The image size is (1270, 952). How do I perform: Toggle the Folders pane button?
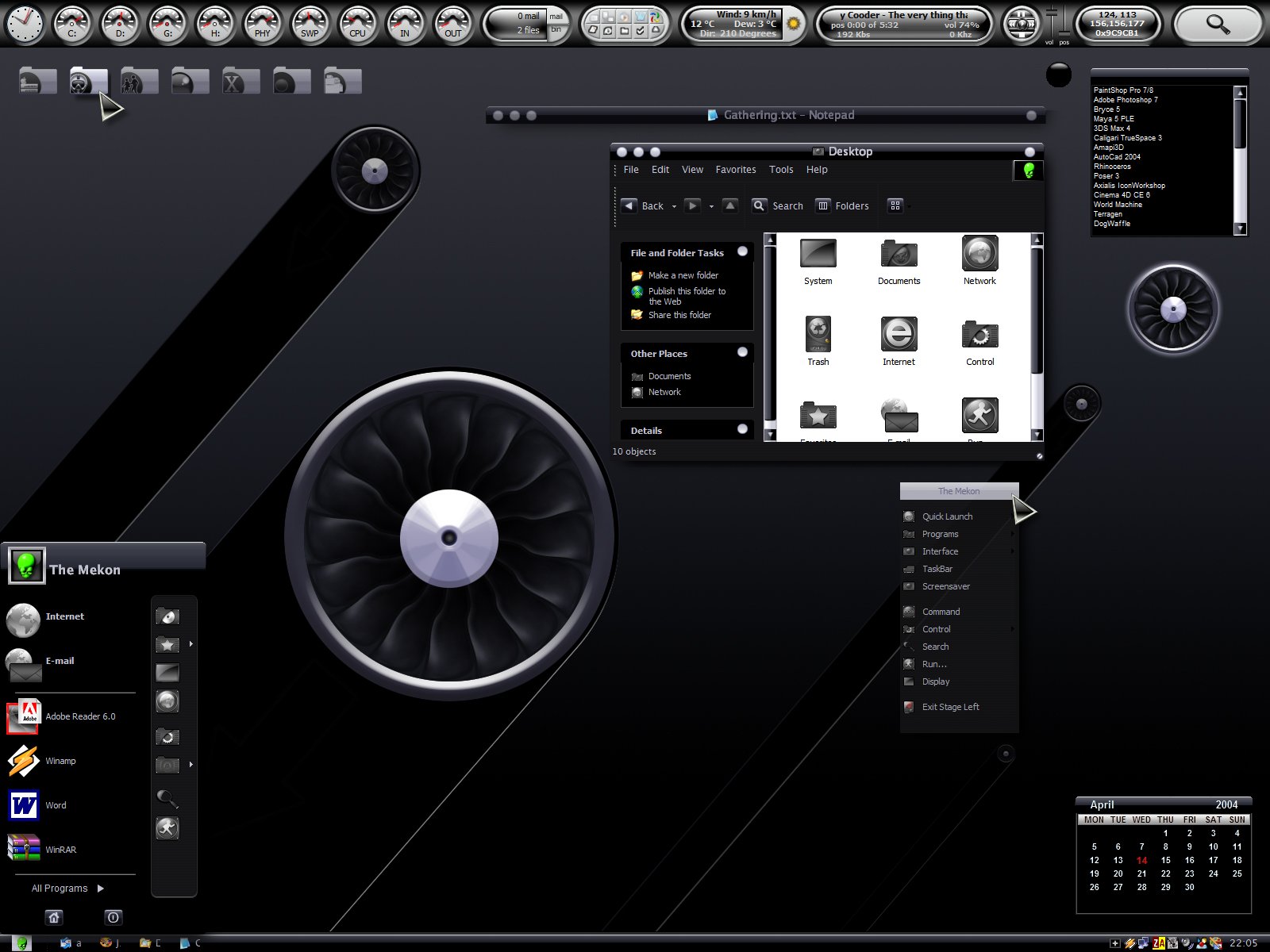click(x=843, y=205)
